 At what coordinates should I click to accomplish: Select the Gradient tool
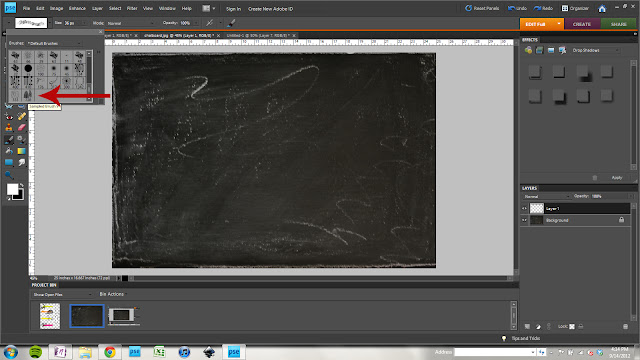(x=21, y=151)
